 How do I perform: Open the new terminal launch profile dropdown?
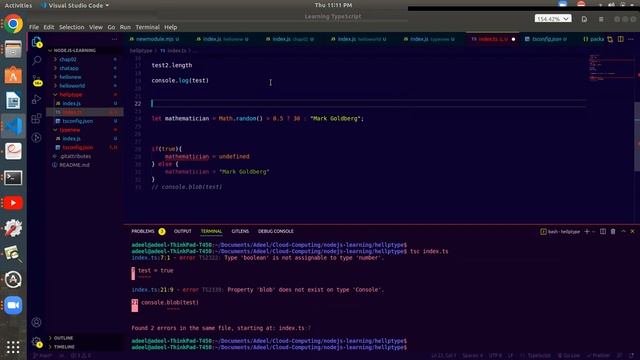coord(593,231)
